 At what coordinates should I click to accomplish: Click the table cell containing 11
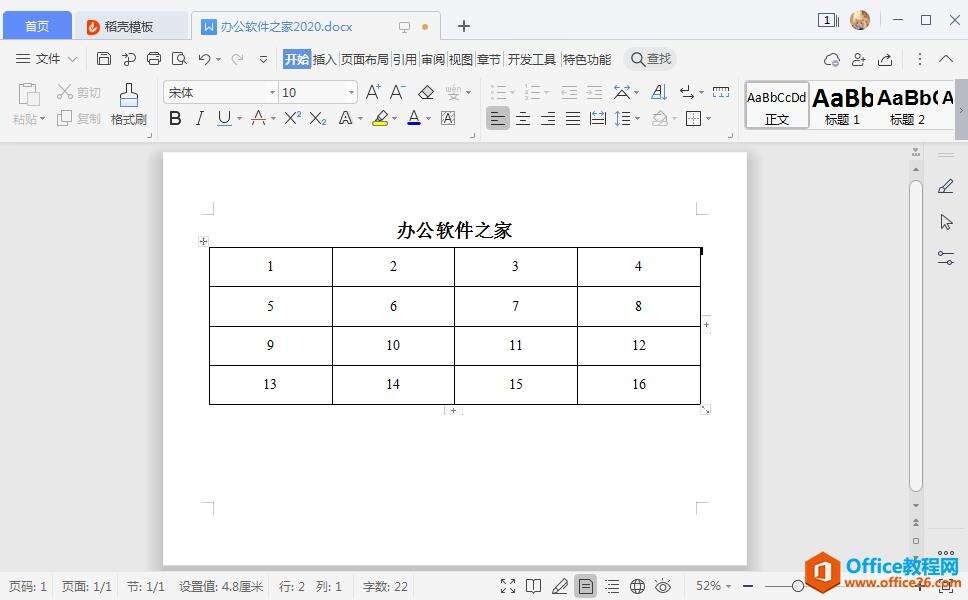point(515,346)
